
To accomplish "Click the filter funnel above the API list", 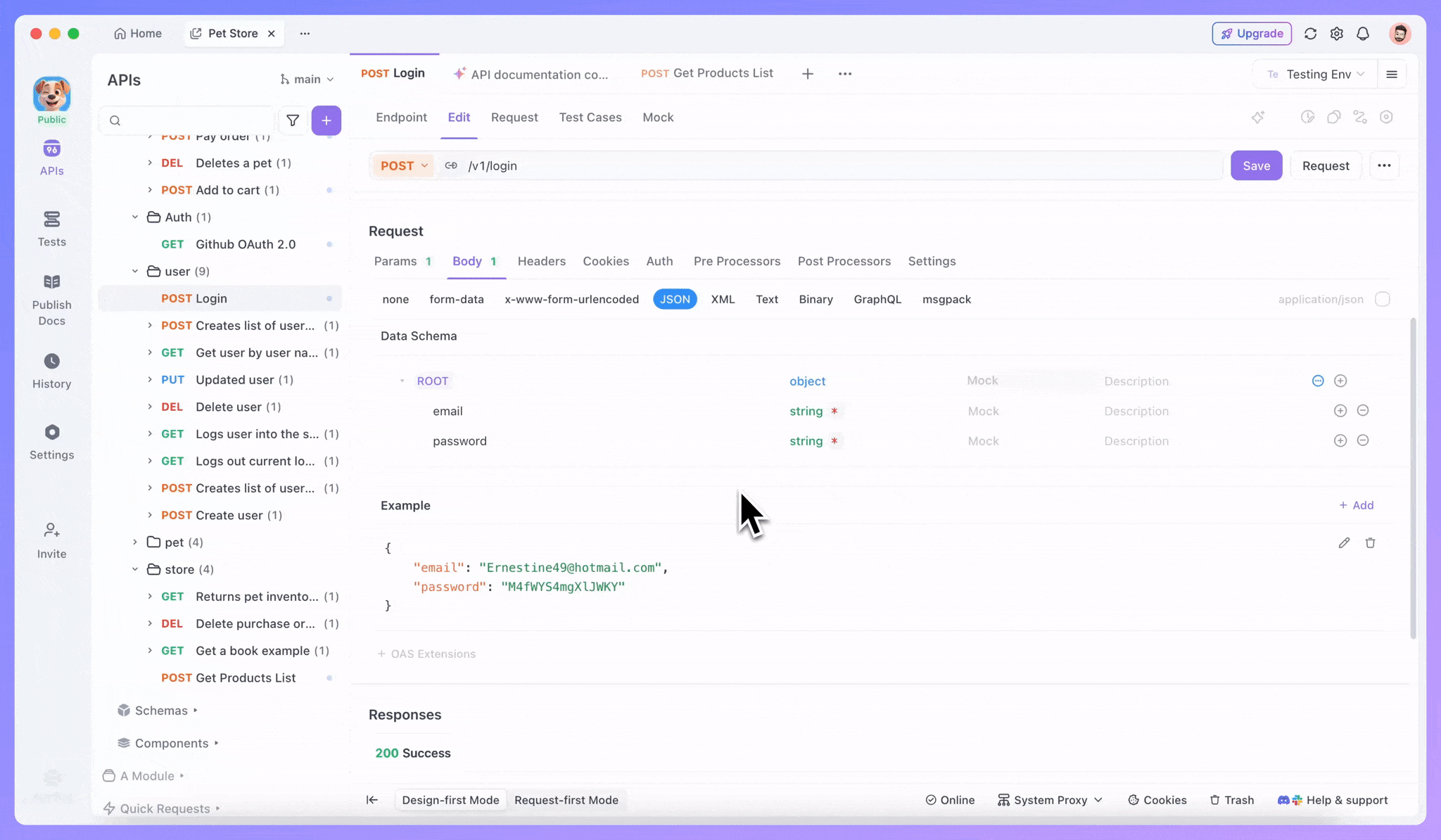I will click(293, 120).
